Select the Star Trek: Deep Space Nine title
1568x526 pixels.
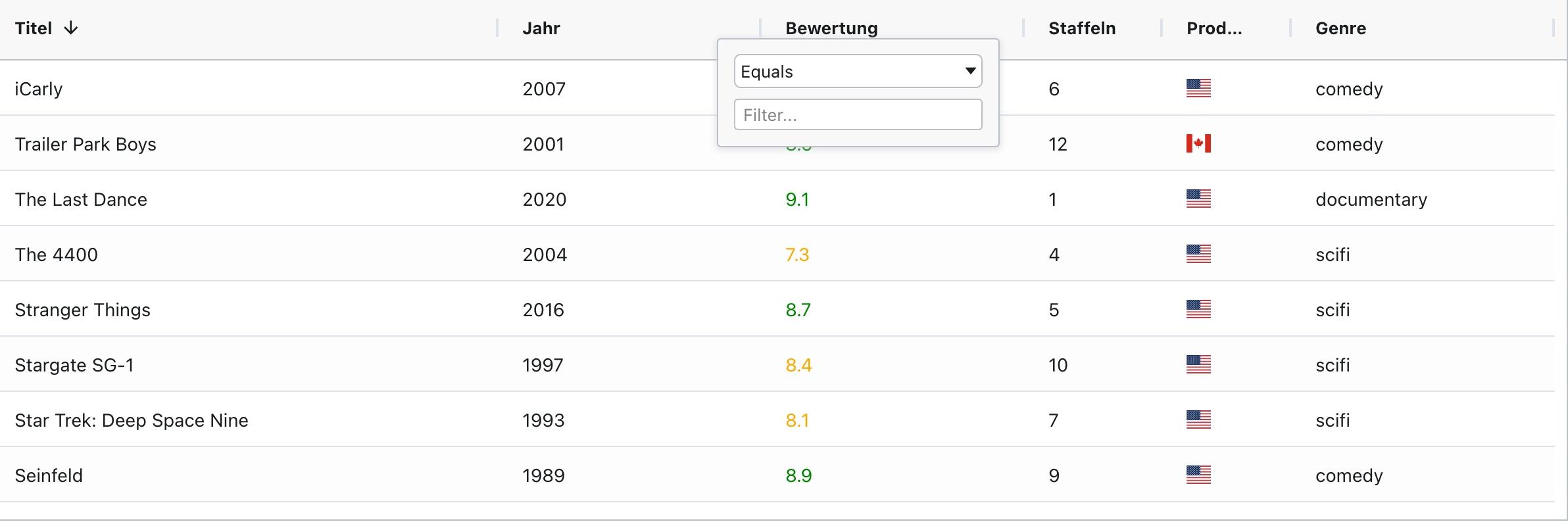click(132, 420)
